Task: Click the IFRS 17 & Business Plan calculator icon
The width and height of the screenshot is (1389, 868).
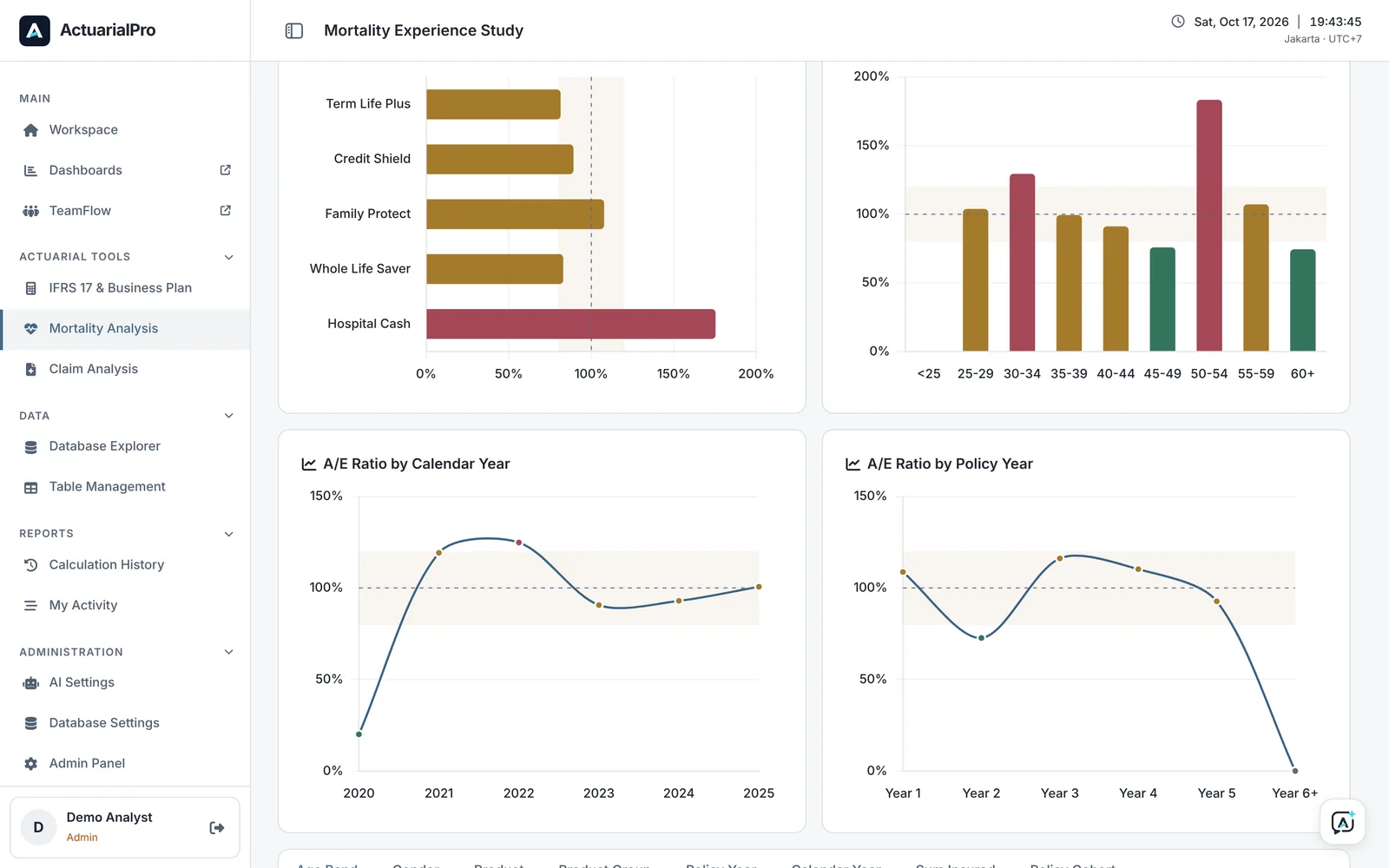Action: (x=31, y=288)
